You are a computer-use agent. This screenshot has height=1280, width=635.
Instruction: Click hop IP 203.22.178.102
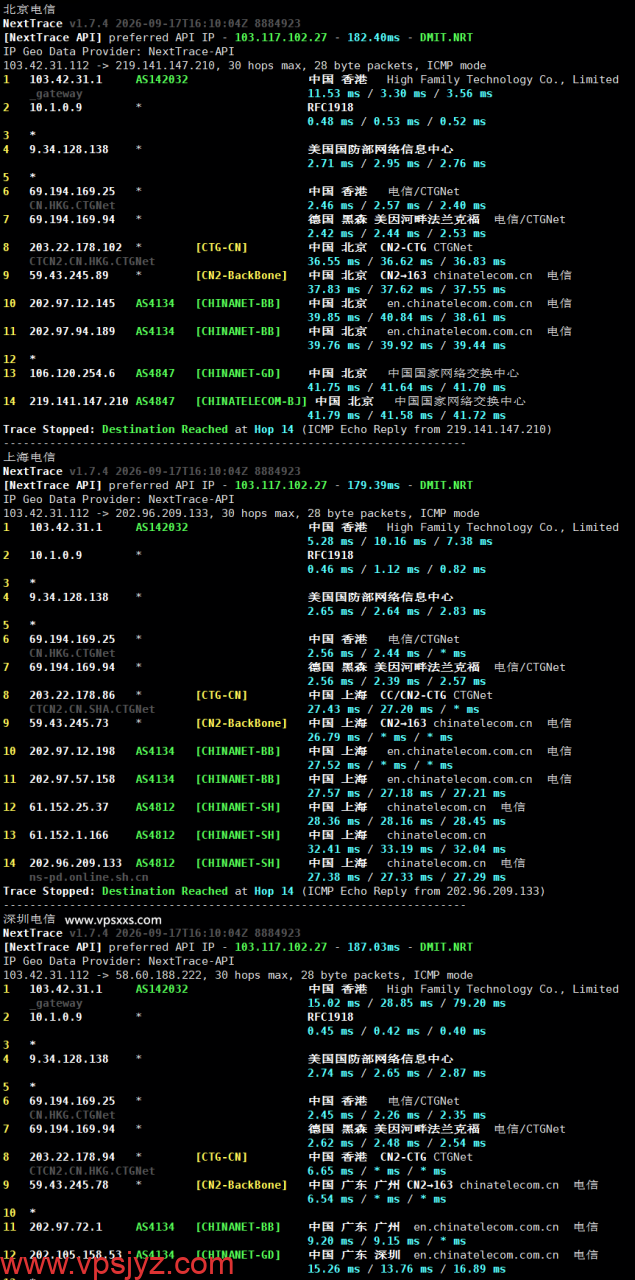click(x=76, y=247)
